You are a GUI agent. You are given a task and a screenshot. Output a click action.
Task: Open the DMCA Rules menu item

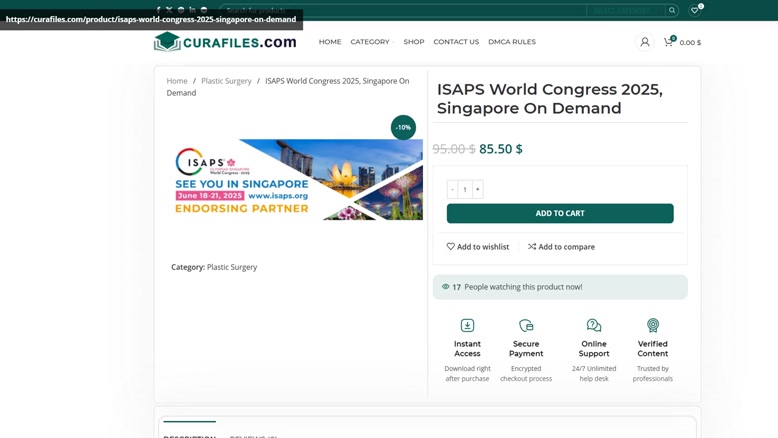[x=512, y=42]
